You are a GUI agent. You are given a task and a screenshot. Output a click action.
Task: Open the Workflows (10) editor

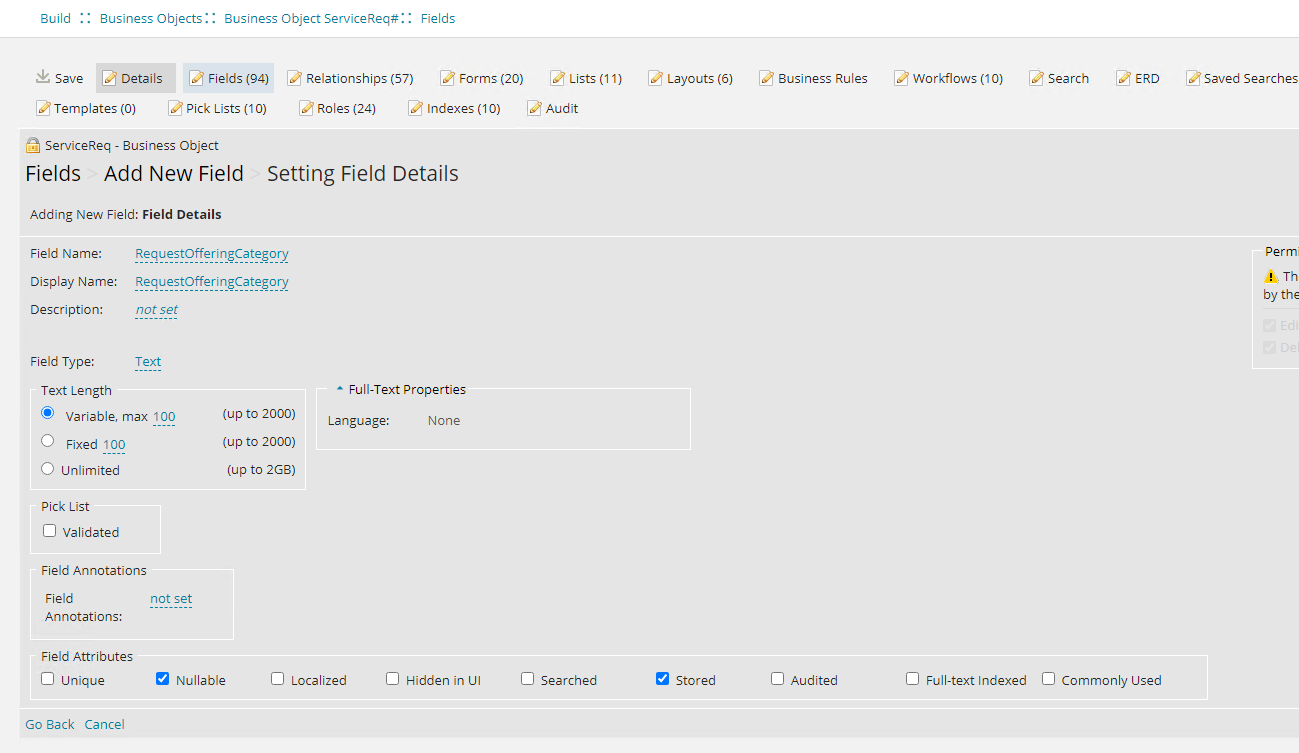[x=948, y=77]
